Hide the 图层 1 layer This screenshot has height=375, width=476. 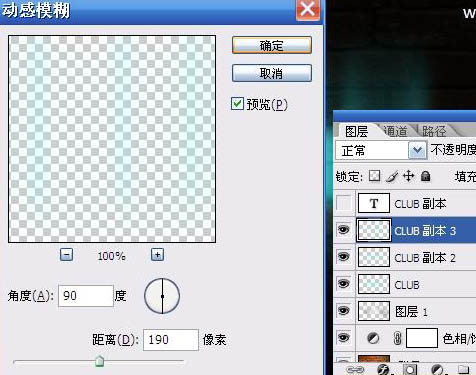(344, 311)
